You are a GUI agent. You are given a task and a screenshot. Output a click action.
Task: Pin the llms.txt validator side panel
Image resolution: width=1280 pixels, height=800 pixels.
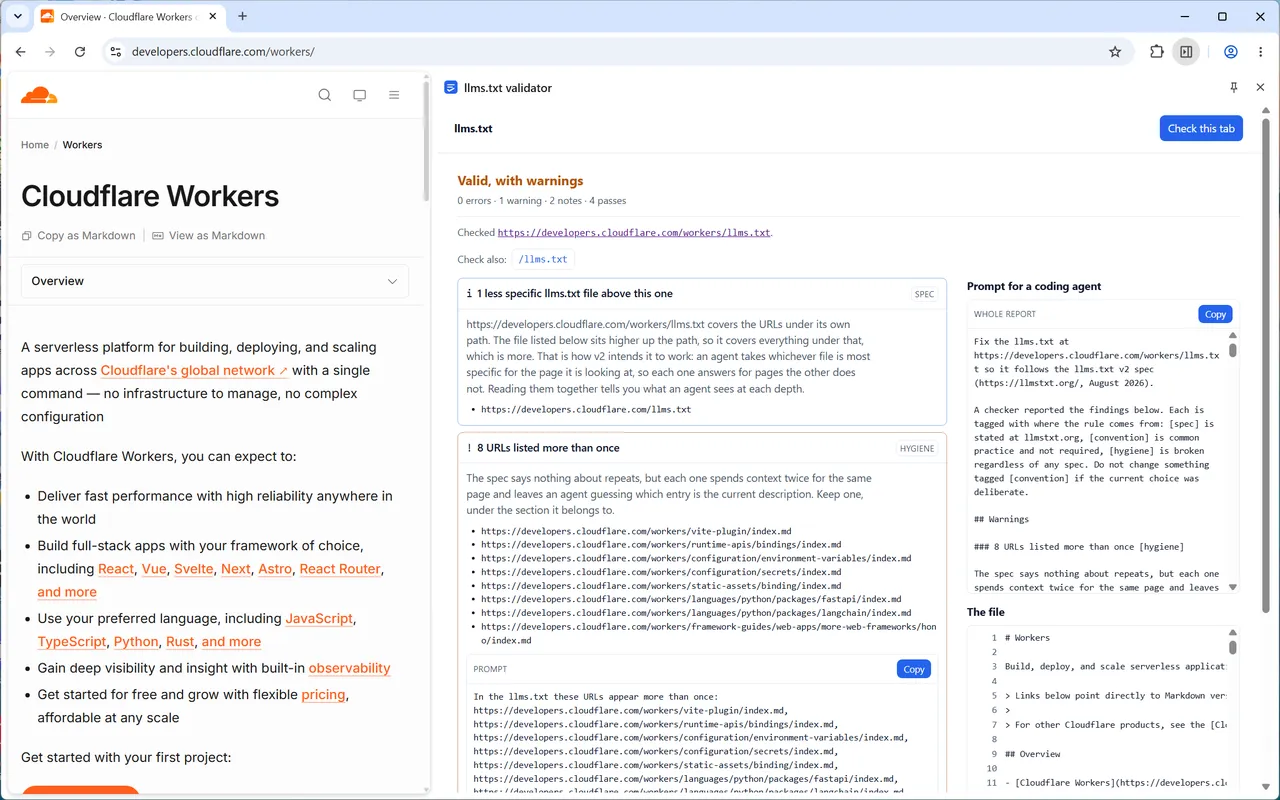tap(1234, 88)
